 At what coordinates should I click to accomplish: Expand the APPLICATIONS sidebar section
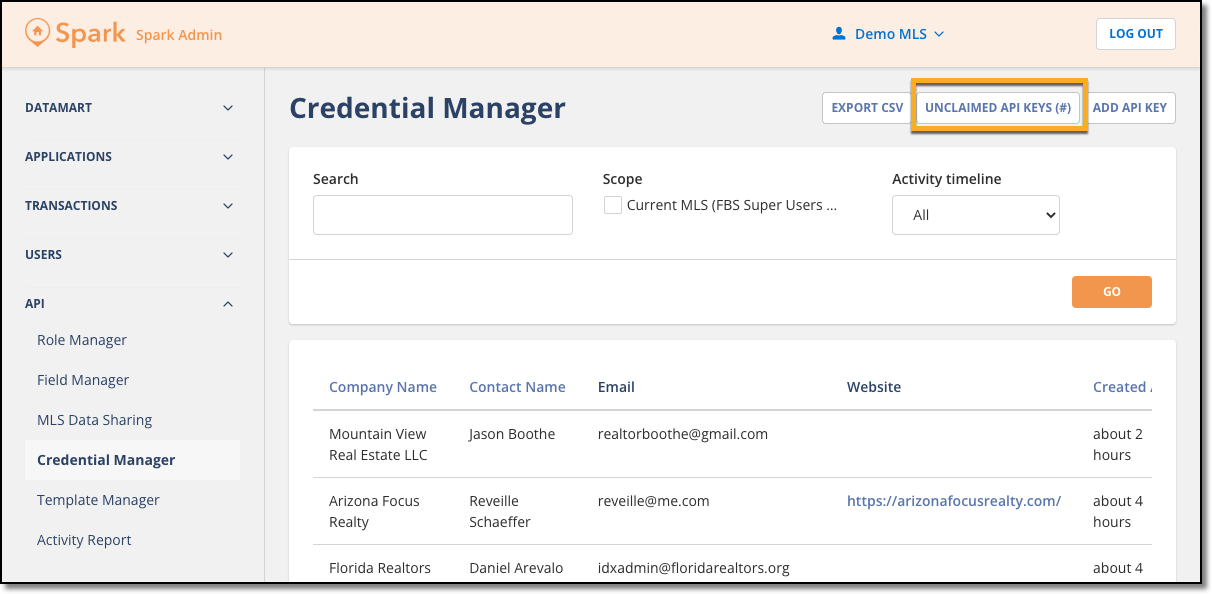130,157
